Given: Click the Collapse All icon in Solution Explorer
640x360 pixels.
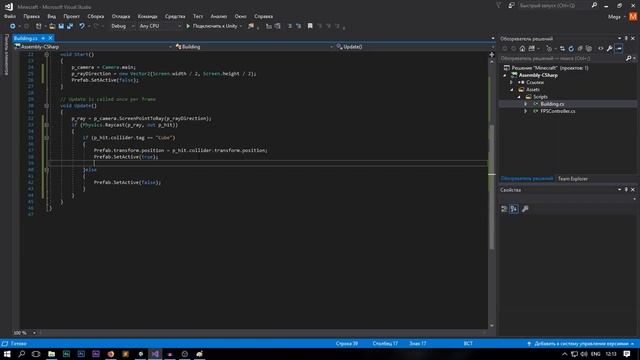Looking at the screenshot, I should pos(580,49).
